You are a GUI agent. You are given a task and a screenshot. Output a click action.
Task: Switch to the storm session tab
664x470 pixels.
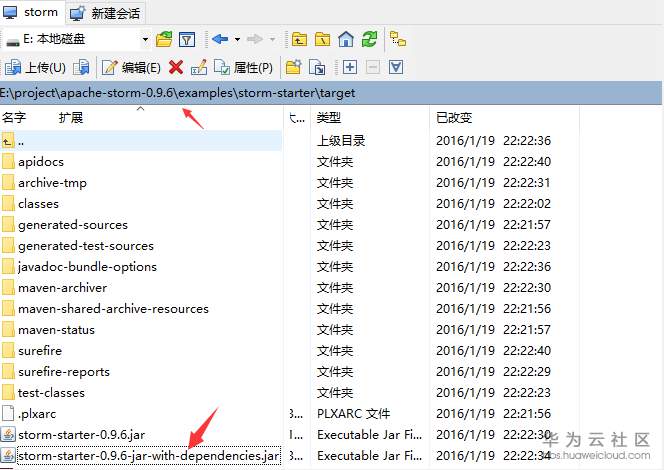point(32,12)
